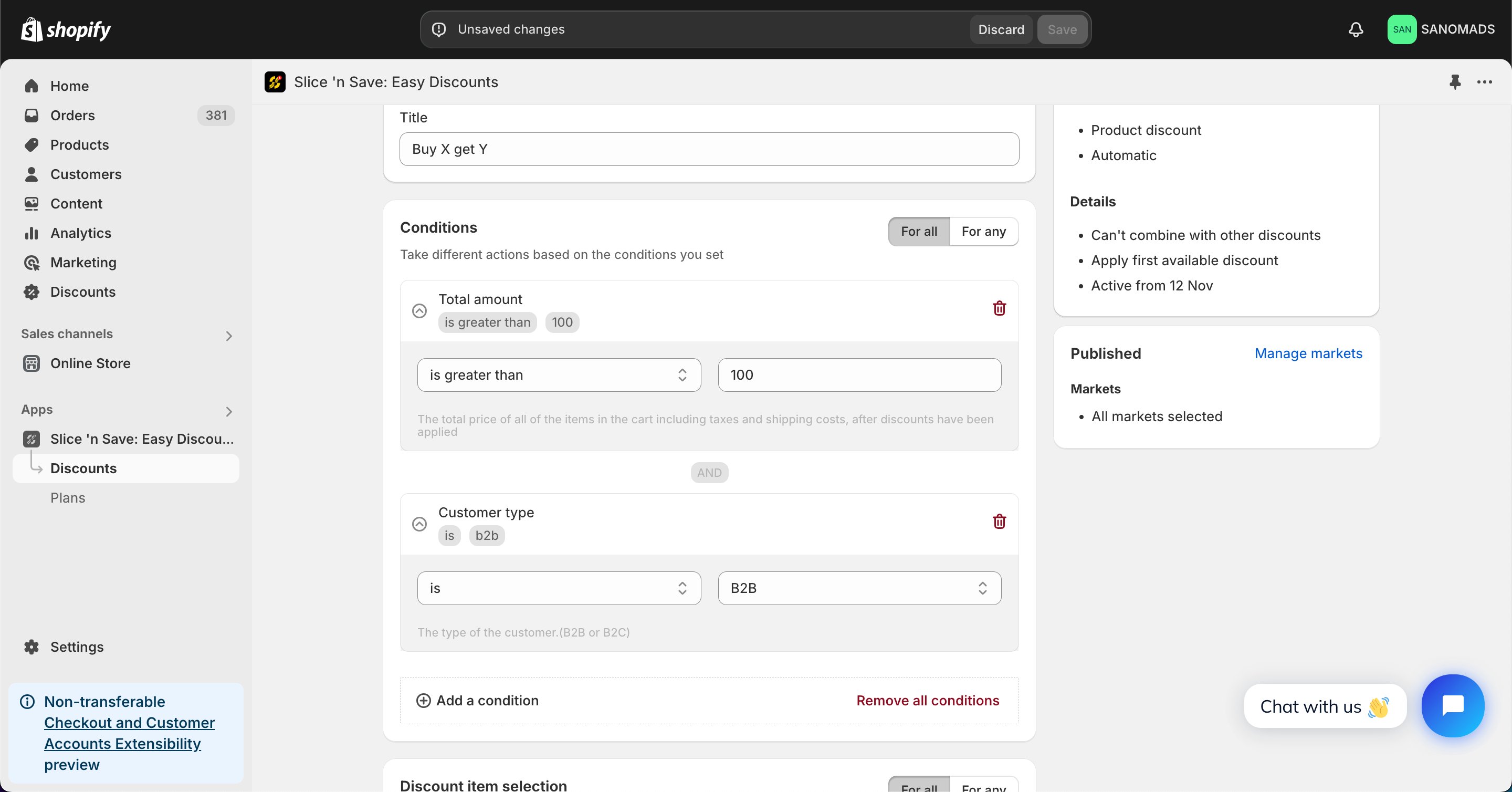
Task: Open the Manage markets link
Action: click(x=1308, y=353)
